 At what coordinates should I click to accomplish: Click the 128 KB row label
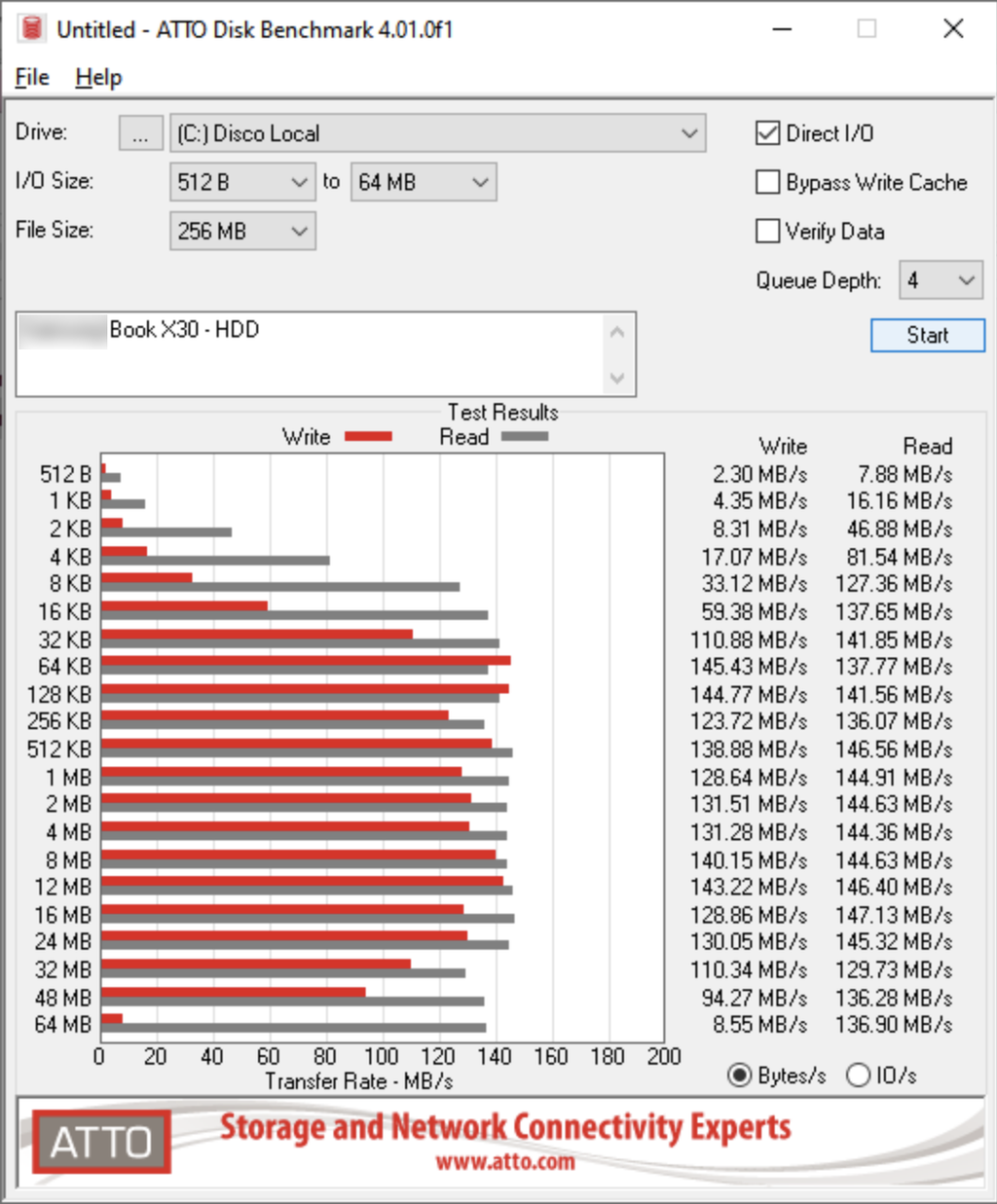click(x=59, y=695)
